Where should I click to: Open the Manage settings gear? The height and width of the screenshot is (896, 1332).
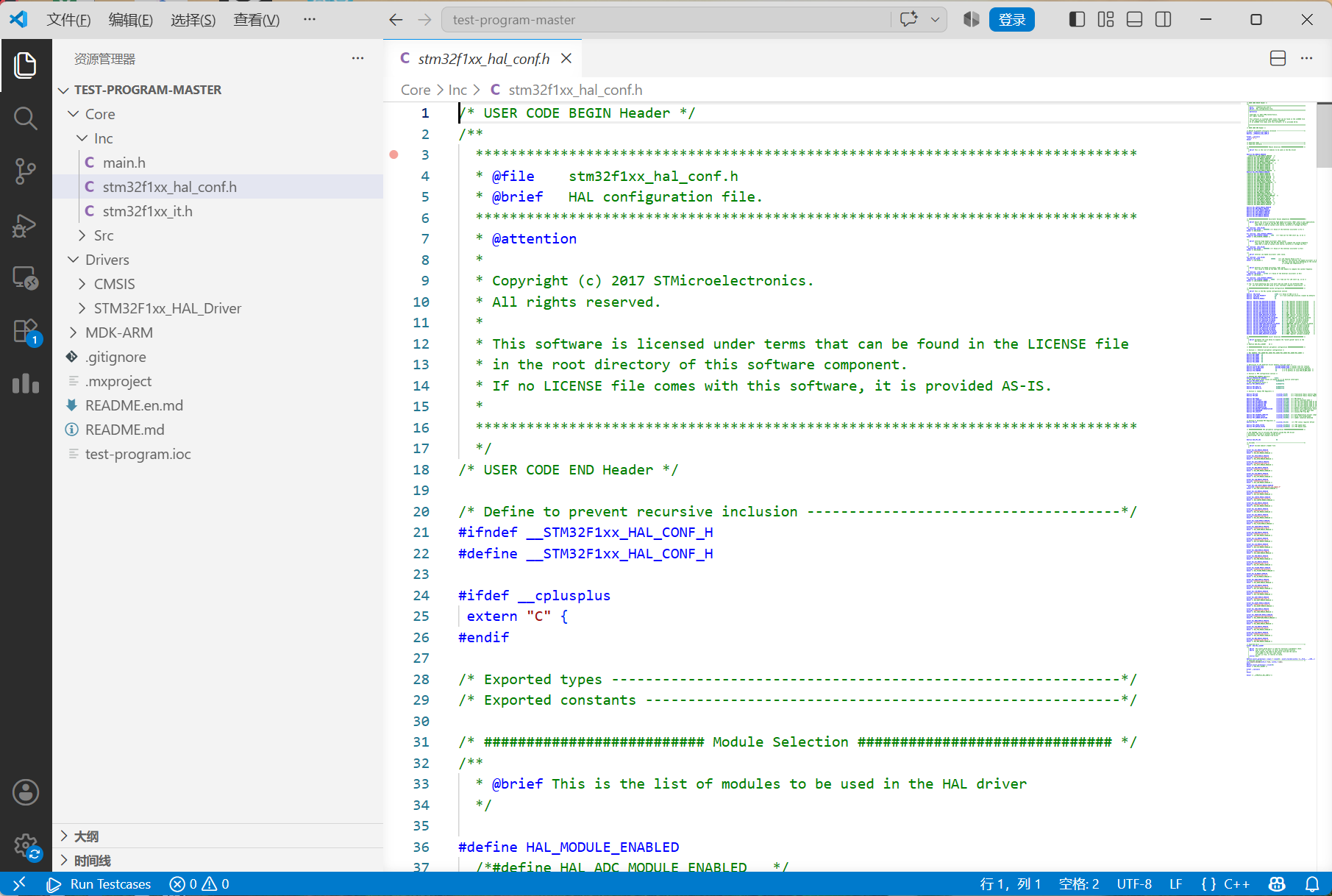(26, 846)
